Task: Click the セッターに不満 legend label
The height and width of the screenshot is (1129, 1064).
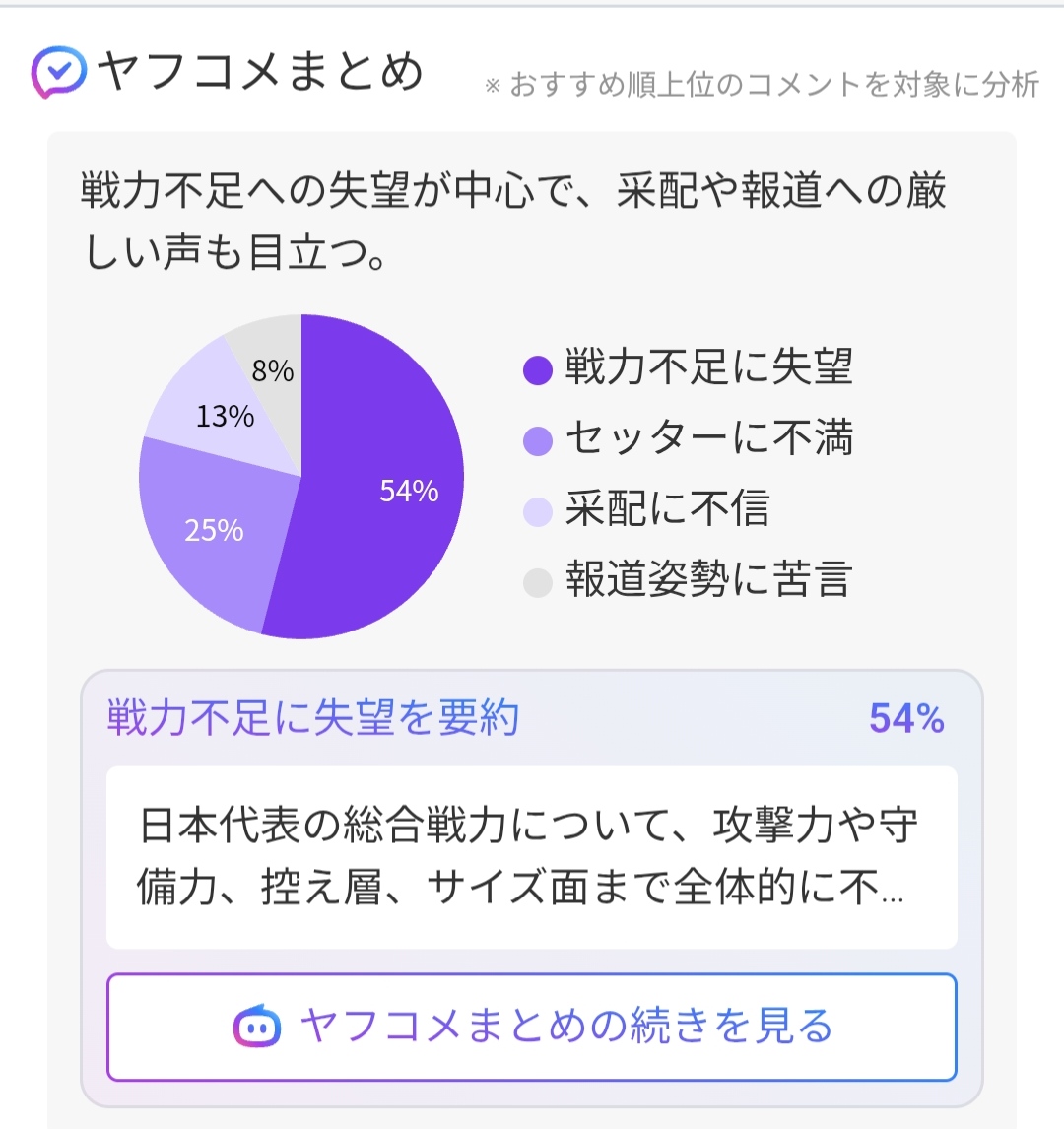Action: pos(709,437)
